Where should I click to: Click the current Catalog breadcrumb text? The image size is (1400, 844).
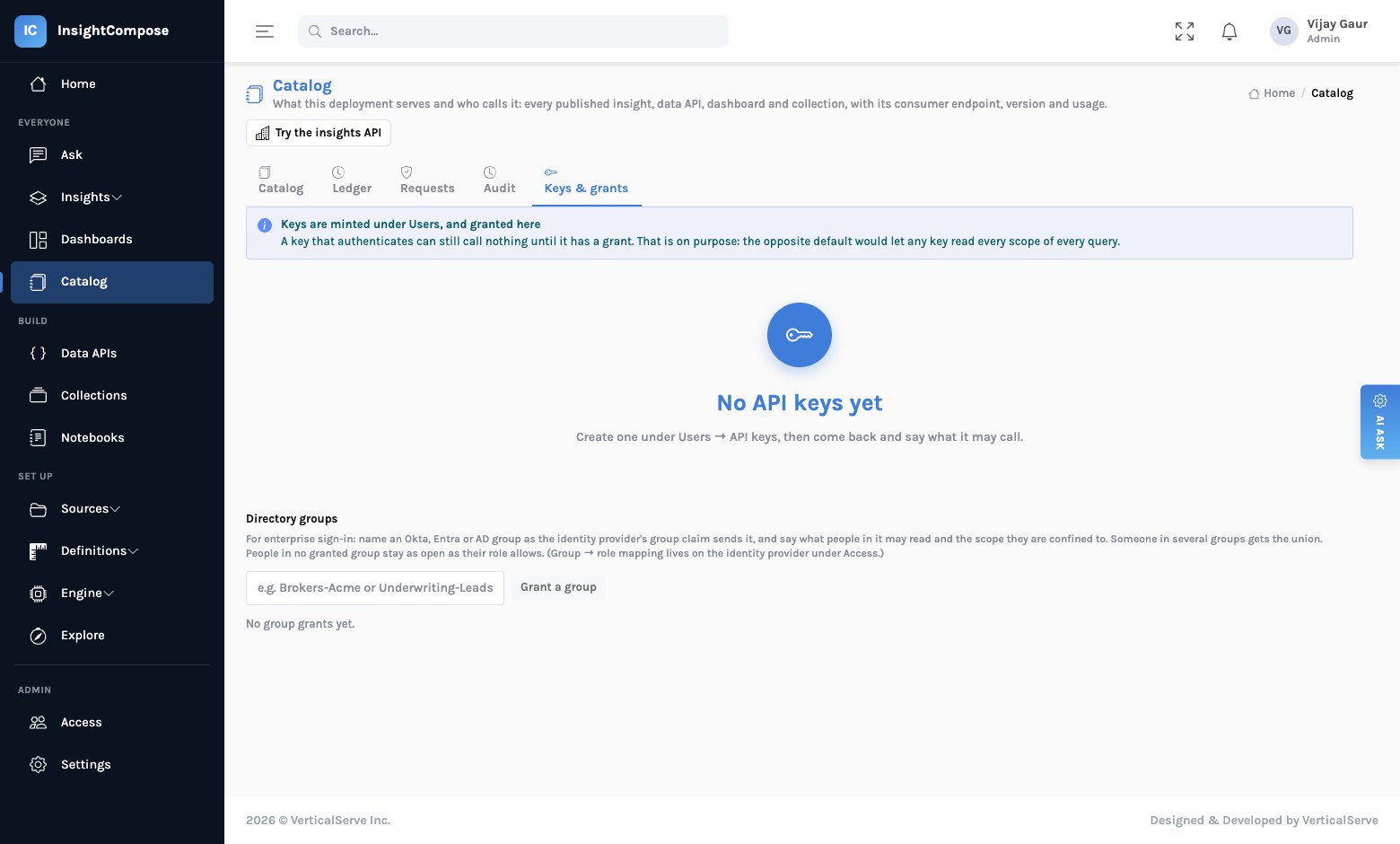pyautogui.click(x=1332, y=93)
